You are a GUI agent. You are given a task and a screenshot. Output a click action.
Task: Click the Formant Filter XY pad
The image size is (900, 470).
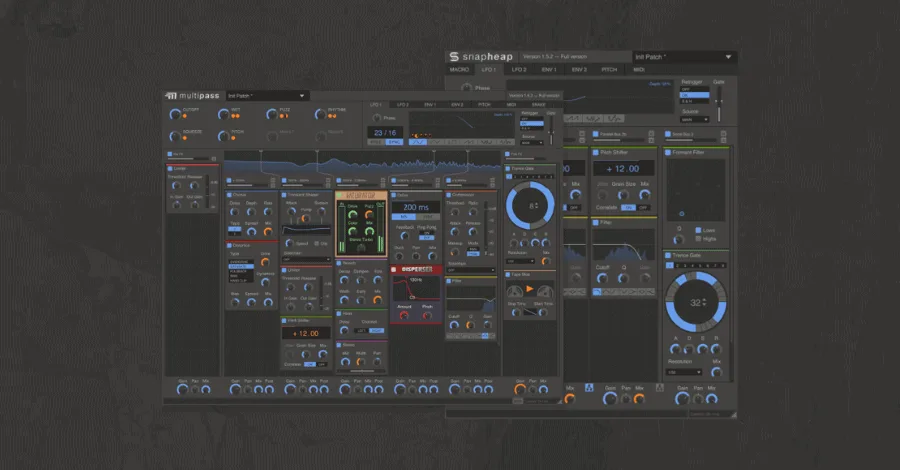coord(695,189)
